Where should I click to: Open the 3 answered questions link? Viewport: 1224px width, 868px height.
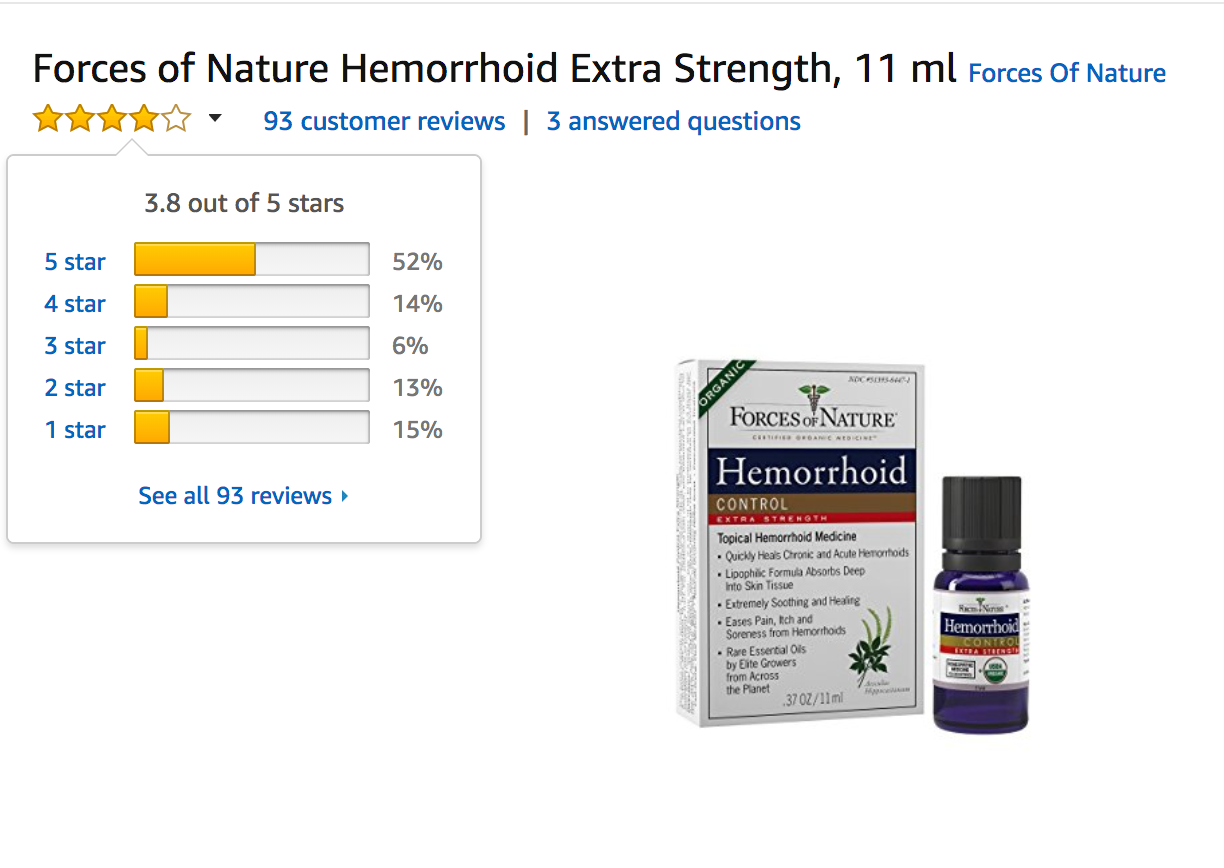tap(673, 122)
